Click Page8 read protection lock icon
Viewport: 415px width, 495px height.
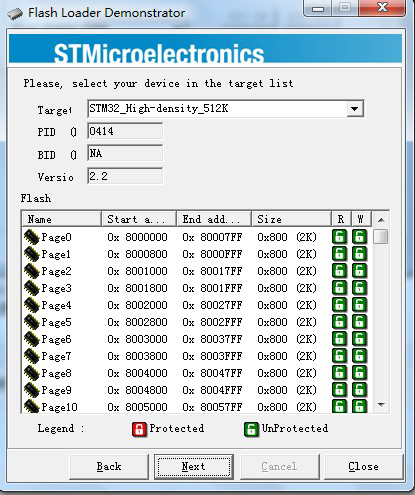click(x=340, y=373)
